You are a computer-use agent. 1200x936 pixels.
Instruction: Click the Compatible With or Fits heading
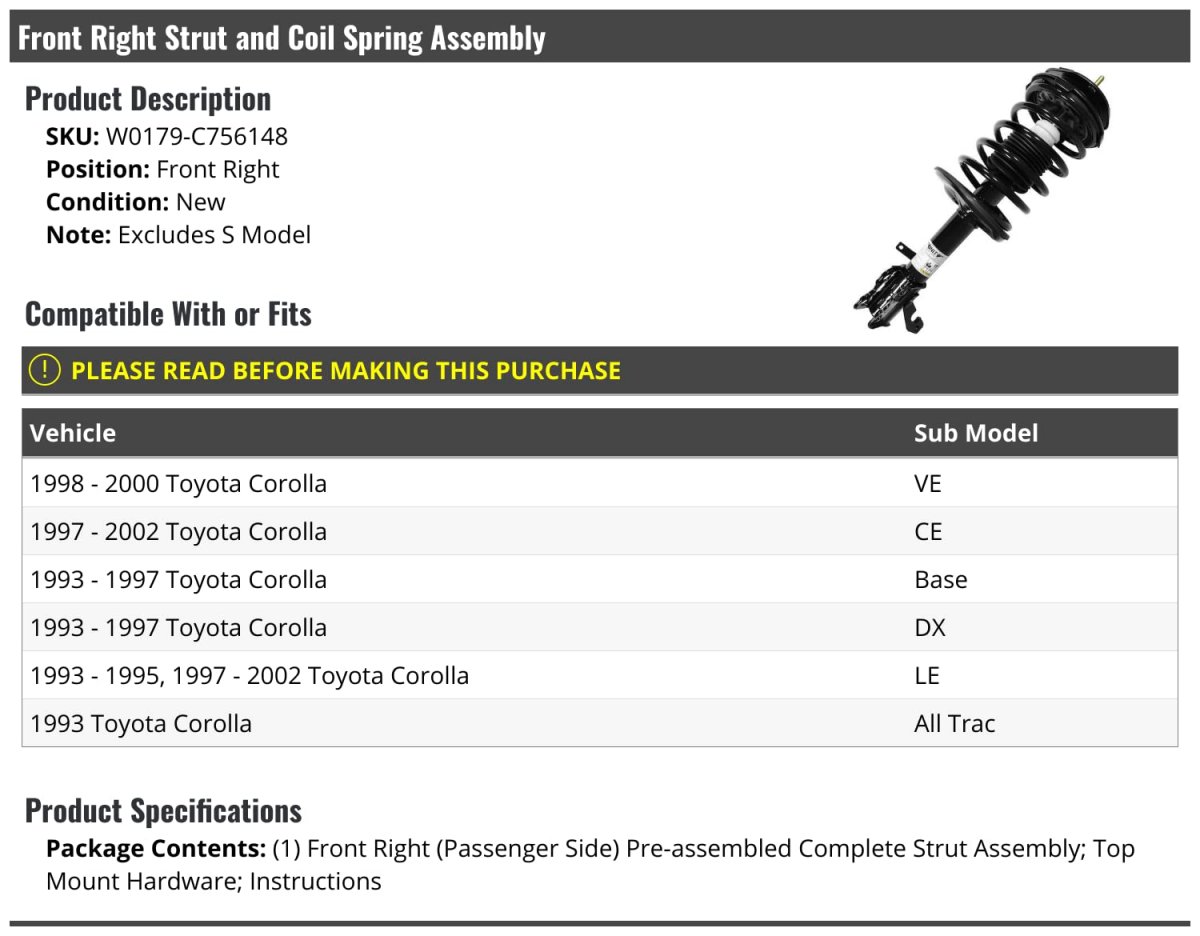168,314
